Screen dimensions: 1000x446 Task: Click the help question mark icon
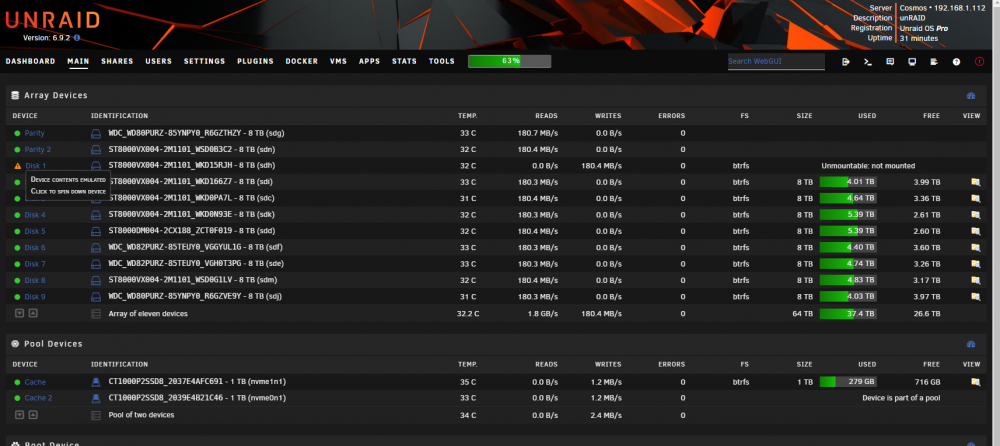pos(956,62)
